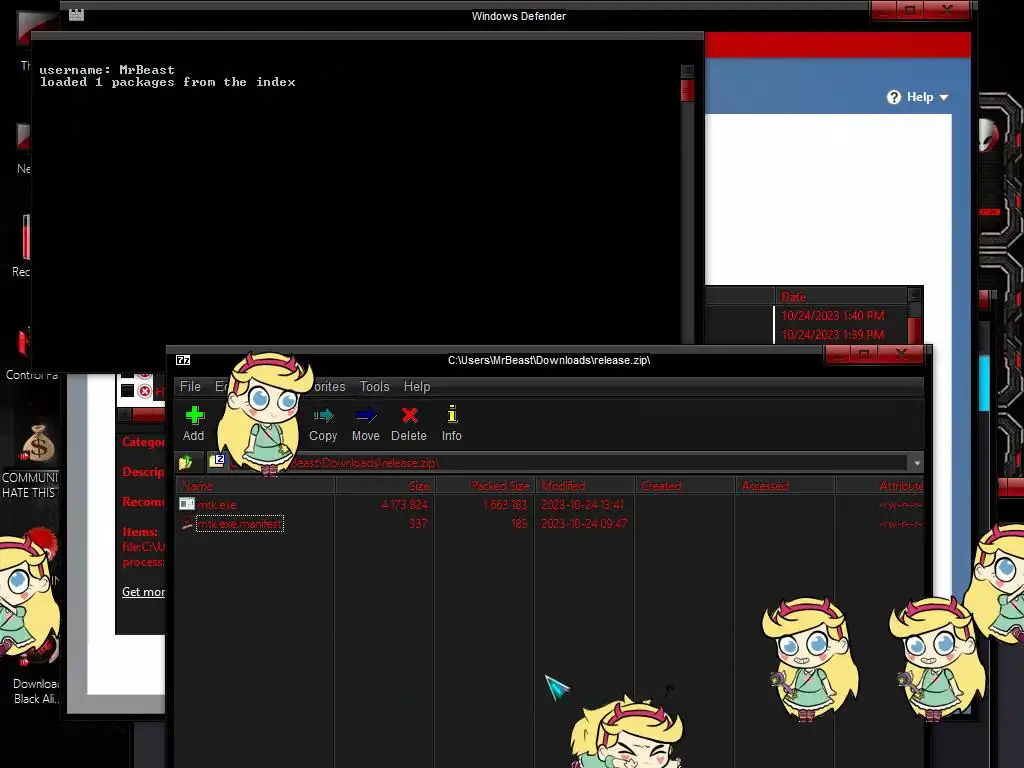Image resolution: width=1024 pixels, height=768 pixels.
Task: Click the 1 663 183 packed size value
Action: [505, 505]
